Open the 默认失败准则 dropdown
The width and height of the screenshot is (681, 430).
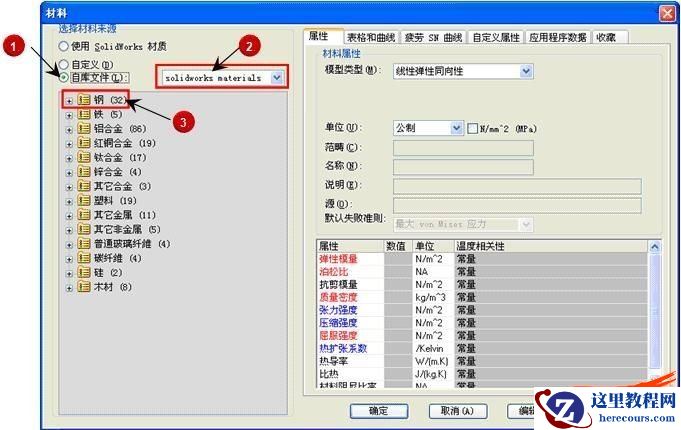pos(526,224)
